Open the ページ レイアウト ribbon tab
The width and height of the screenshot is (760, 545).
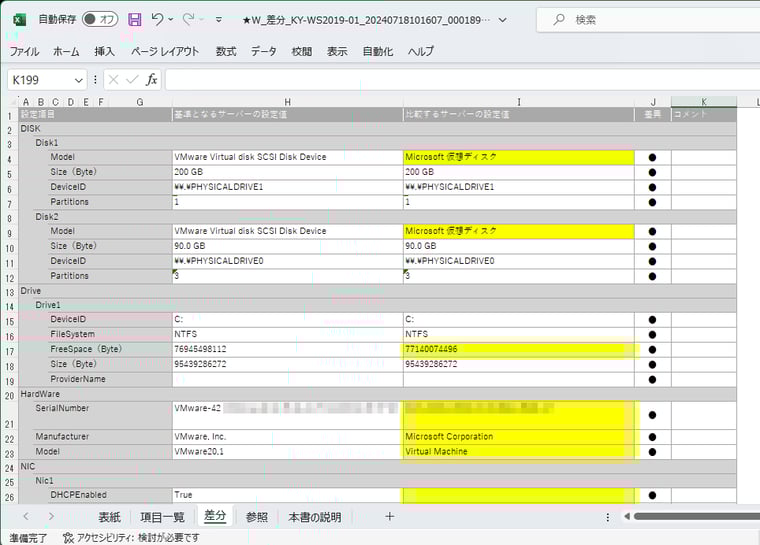(165, 51)
